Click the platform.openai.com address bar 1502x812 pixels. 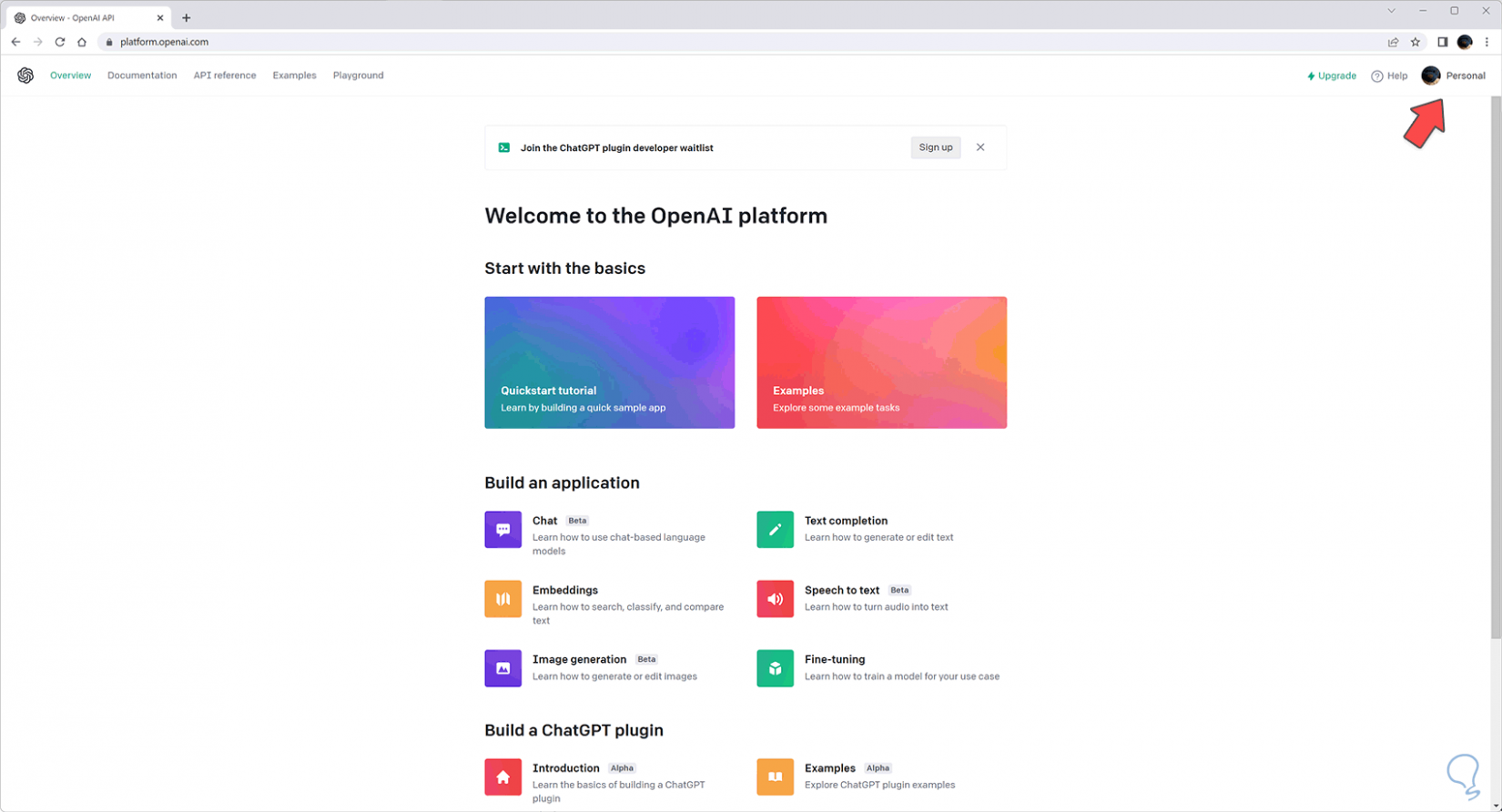(x=746, y=42)
